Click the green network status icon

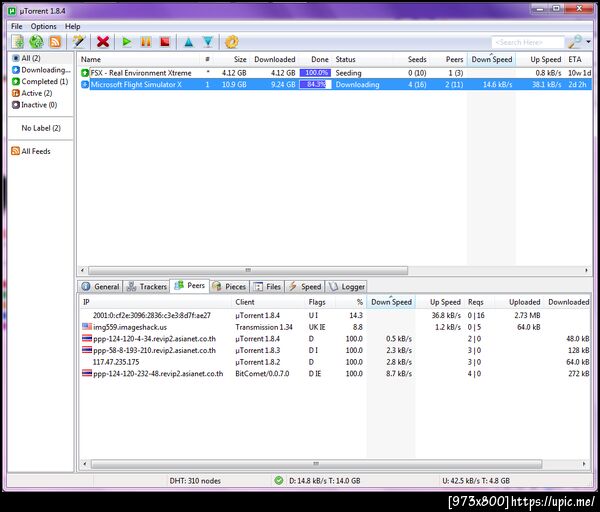click(279, 480)
